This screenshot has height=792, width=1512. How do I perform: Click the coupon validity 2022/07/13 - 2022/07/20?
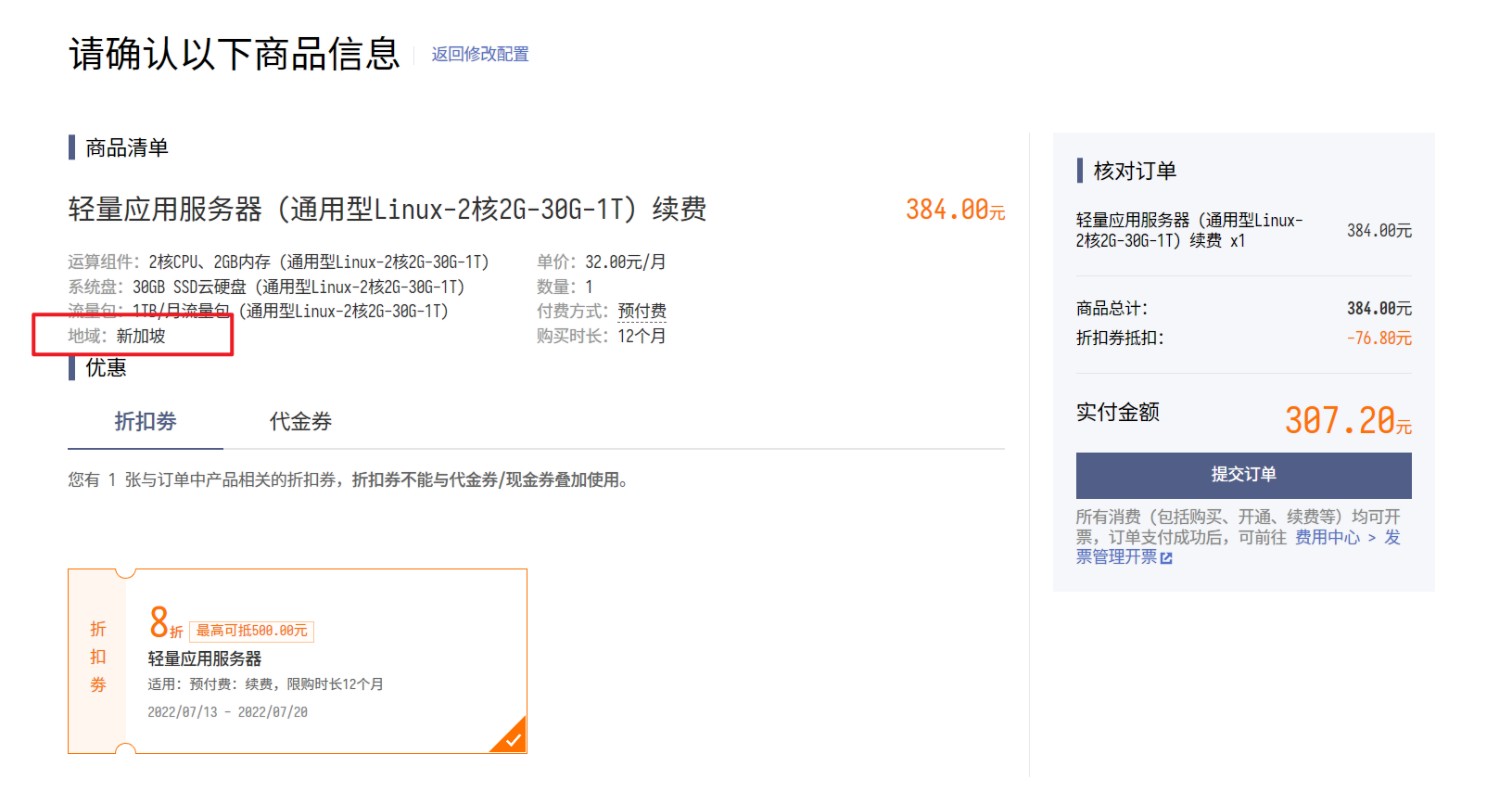point(228,712)
